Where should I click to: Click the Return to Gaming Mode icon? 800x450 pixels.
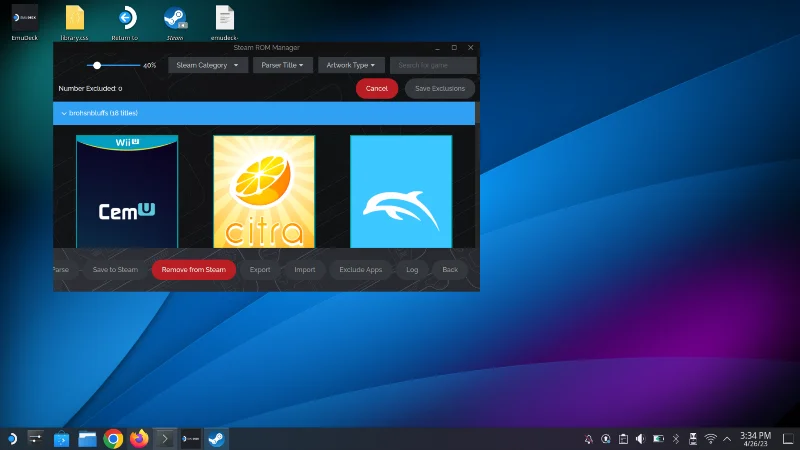126,18
